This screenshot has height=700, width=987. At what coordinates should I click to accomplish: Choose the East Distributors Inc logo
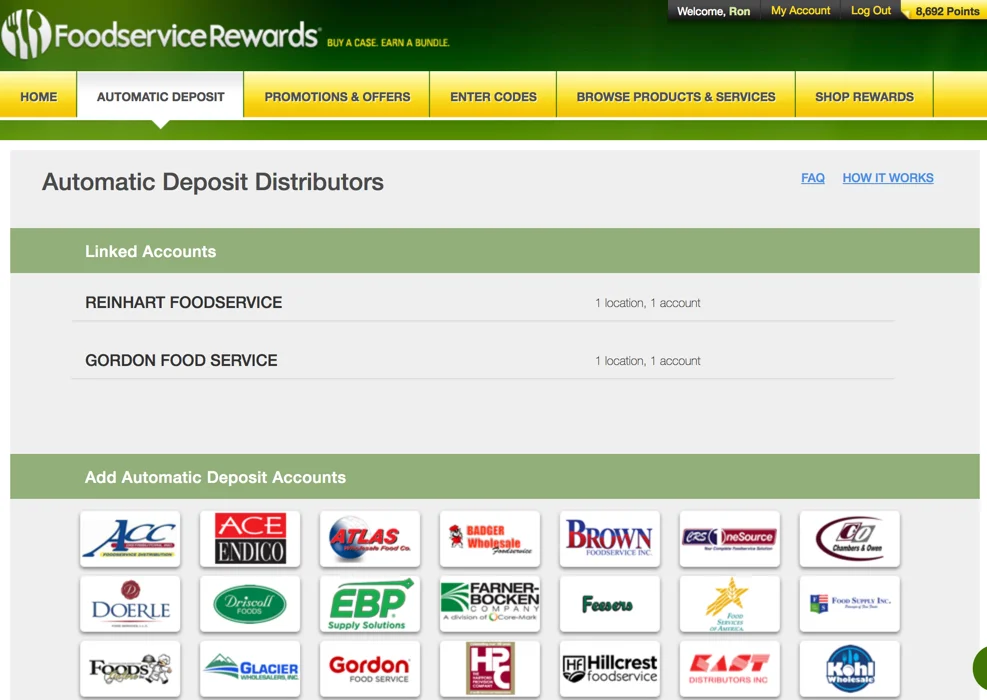pos(730,669)
